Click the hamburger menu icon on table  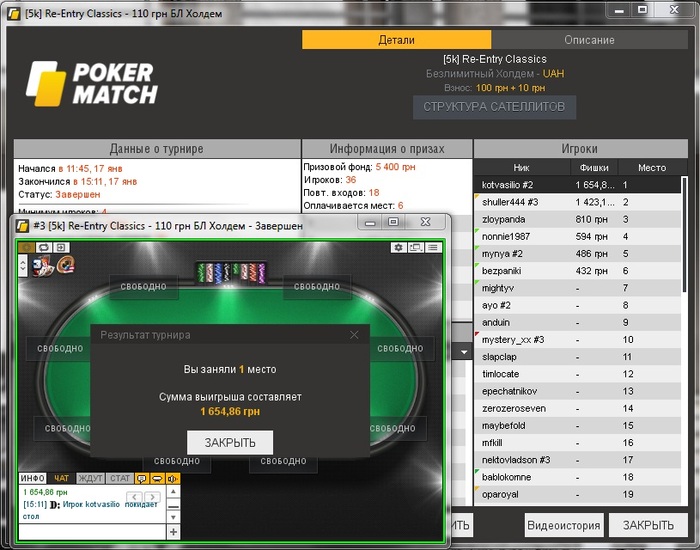[x=433, y=247]
